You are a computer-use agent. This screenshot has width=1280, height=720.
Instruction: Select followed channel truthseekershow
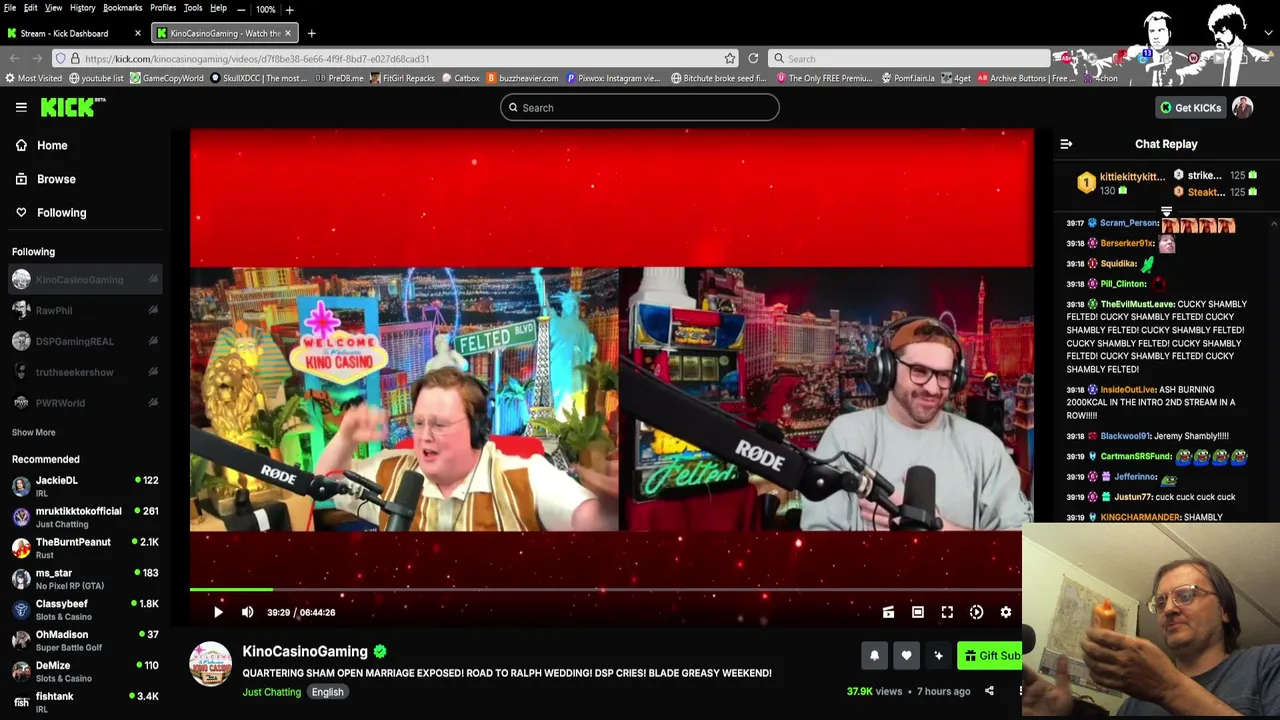pyautogui.click(x=85, y=372)
